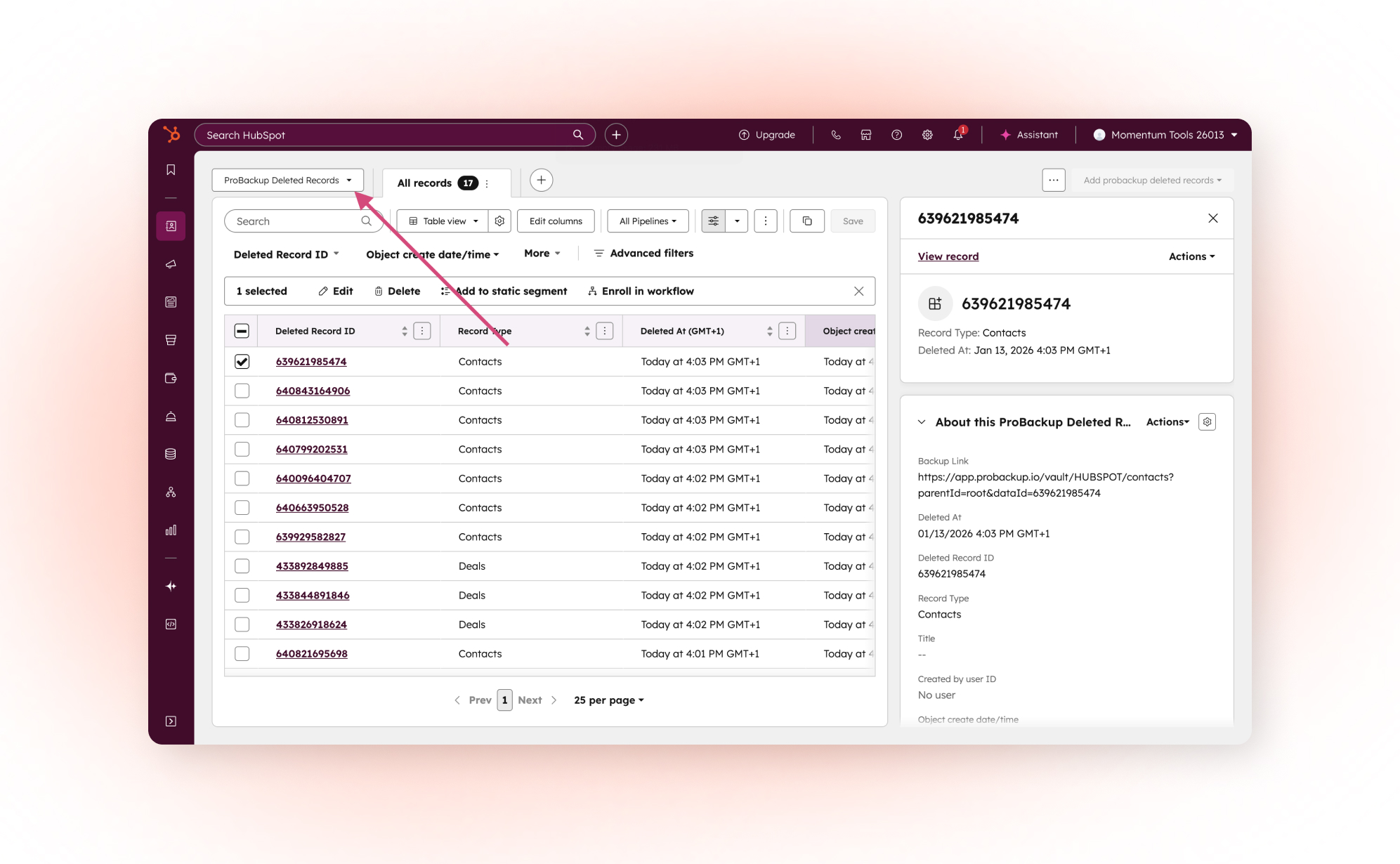Open the ProBackup Deleted Records dropdown
This screenshot has width=1400, height=864.
[287, 180]
